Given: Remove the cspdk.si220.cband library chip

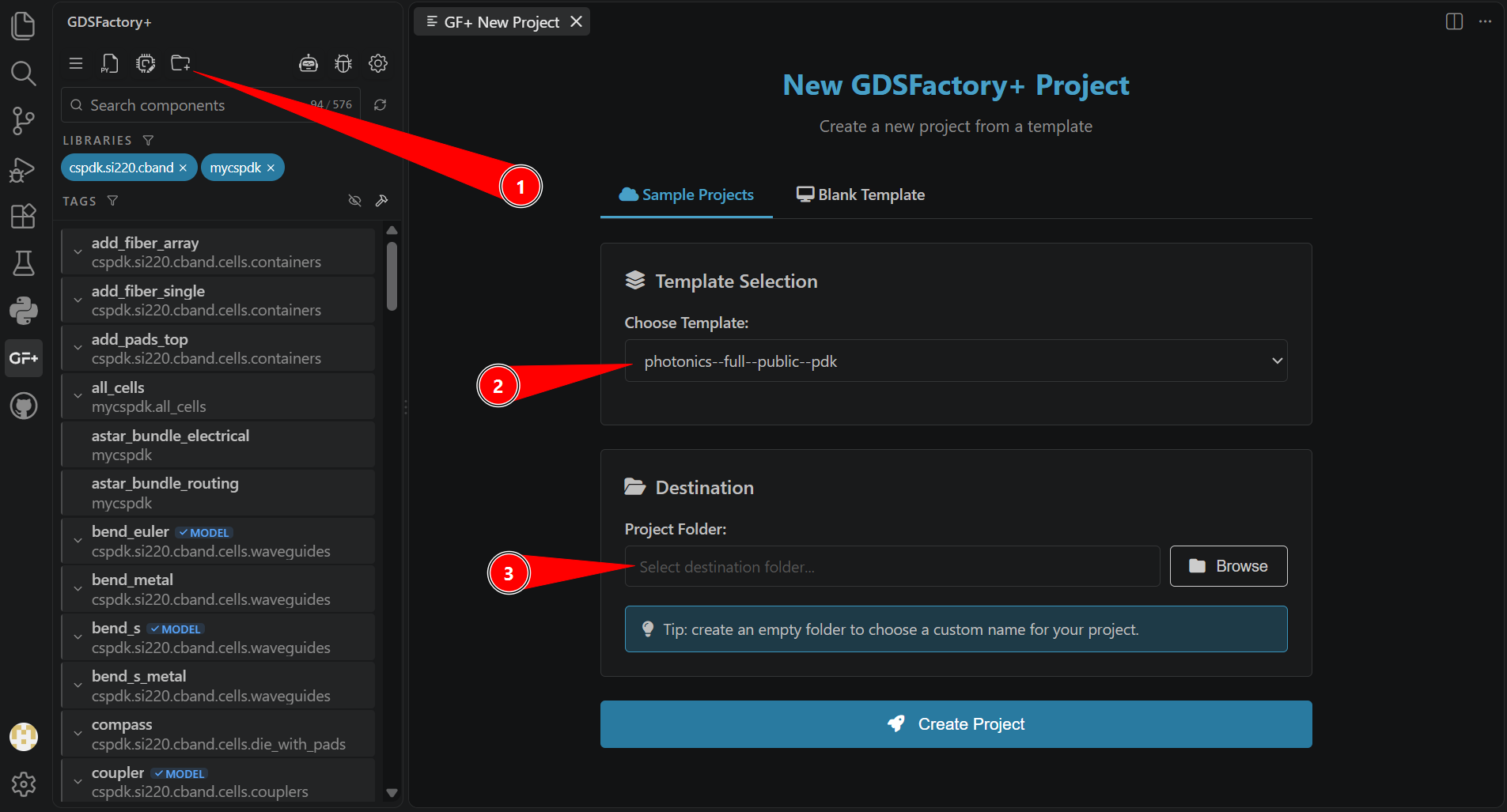Looking at the screenshot, I should pos(183,168).
